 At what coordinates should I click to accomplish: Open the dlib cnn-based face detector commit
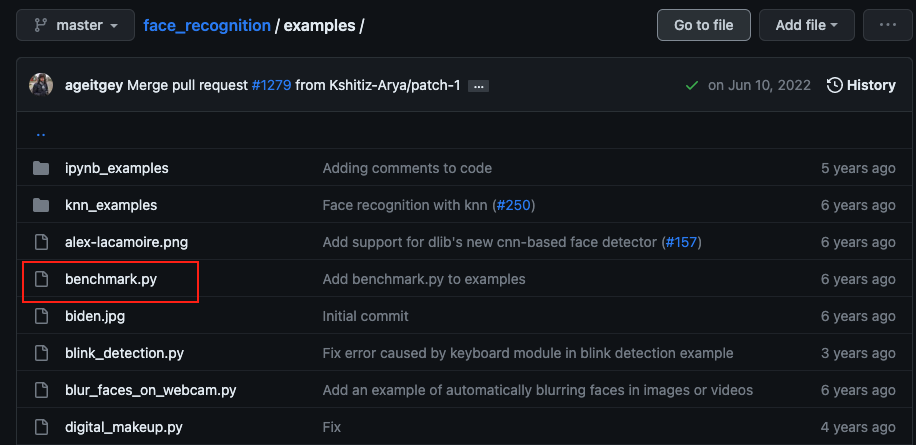490,242
